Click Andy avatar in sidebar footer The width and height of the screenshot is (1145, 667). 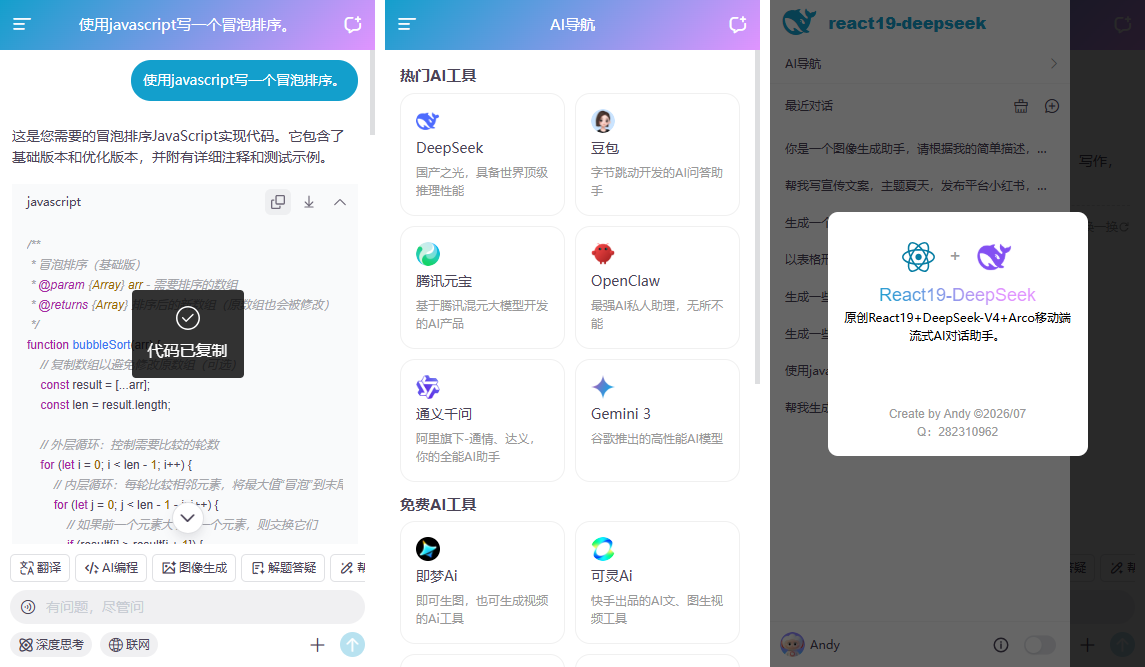coord(792,644)
